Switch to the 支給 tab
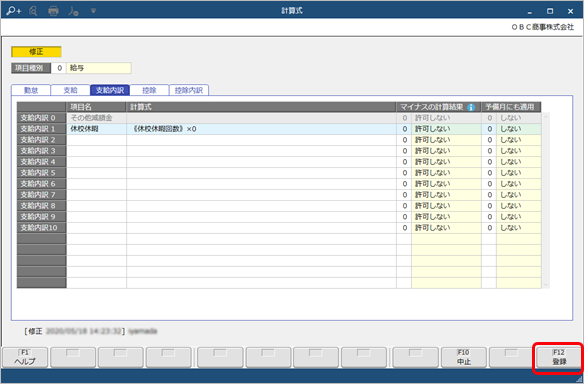 (x=70, y=90)
